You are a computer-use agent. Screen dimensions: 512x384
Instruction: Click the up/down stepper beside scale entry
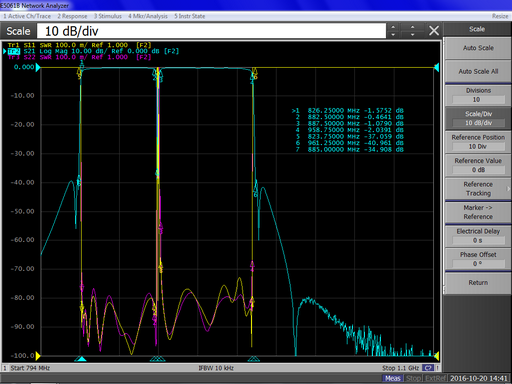[393, 31]
